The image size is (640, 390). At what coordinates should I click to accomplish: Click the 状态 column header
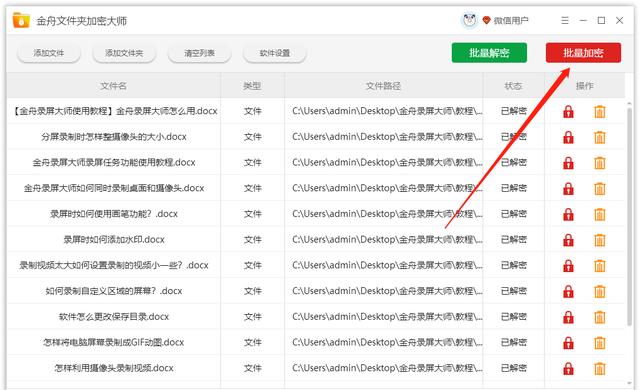tap(513, 86)
